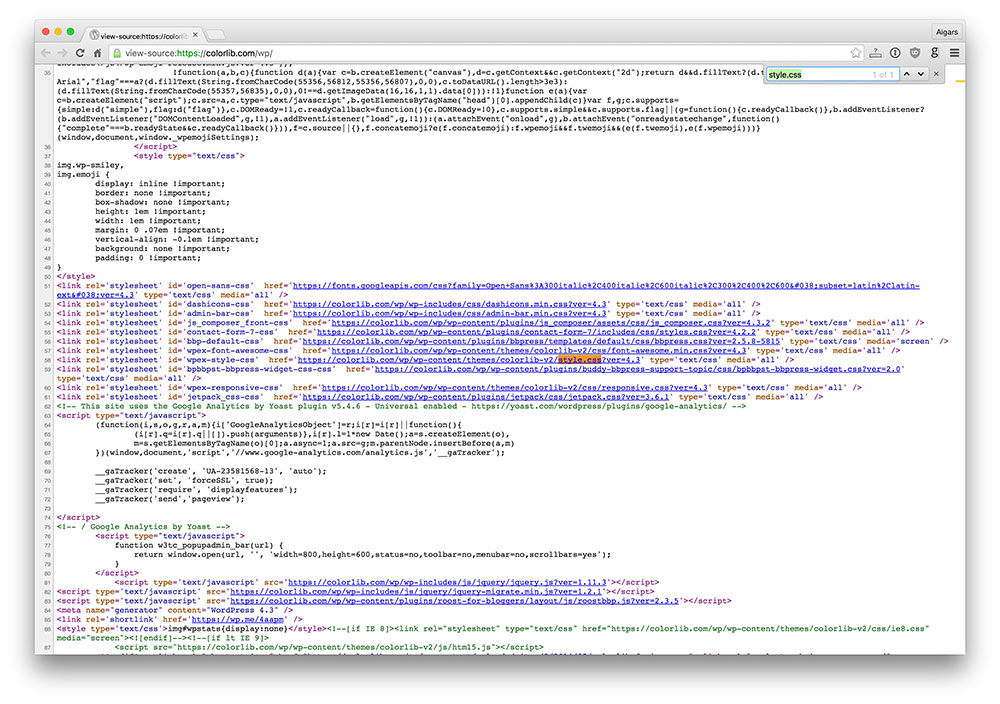Open the Google account extension icon
Screen dimensions: 1000x704
(x=934, y=53)
